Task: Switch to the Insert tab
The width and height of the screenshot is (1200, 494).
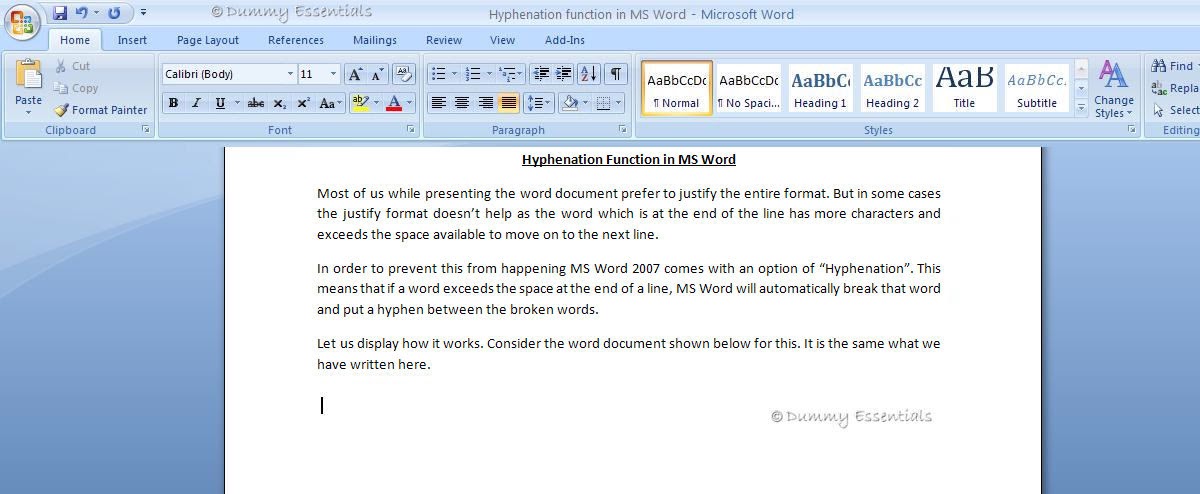Action: (x=132, y=40)
